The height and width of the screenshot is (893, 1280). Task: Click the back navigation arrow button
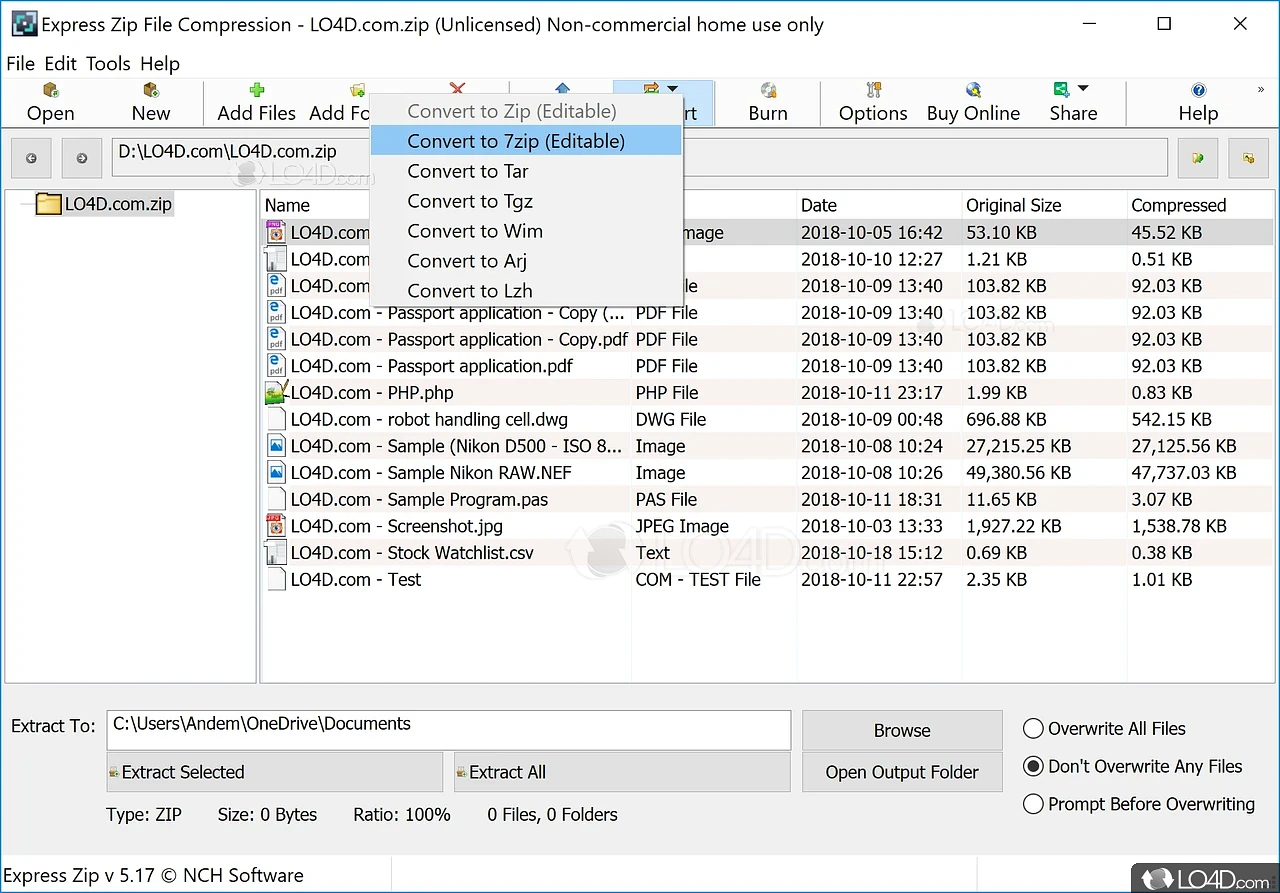[x=31, y=158]
